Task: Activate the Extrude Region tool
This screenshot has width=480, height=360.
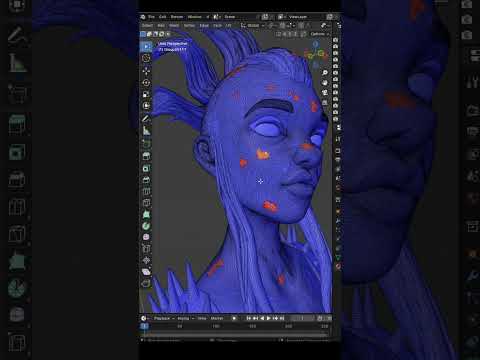Action: click(146, 156)
